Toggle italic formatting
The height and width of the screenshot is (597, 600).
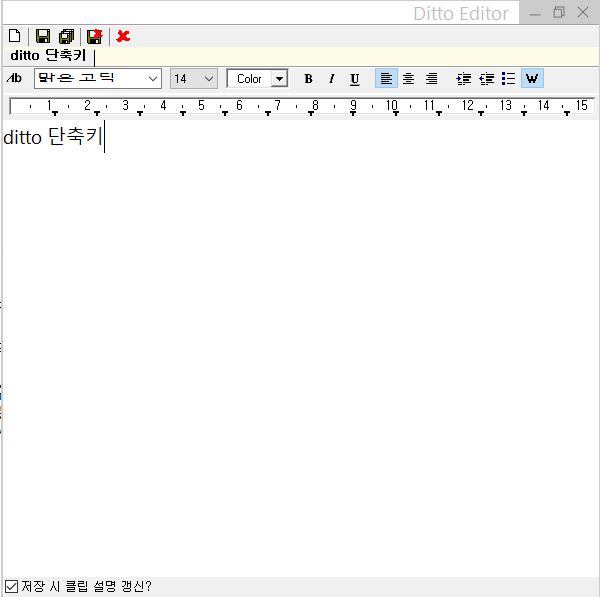click(x=331, y=79)
